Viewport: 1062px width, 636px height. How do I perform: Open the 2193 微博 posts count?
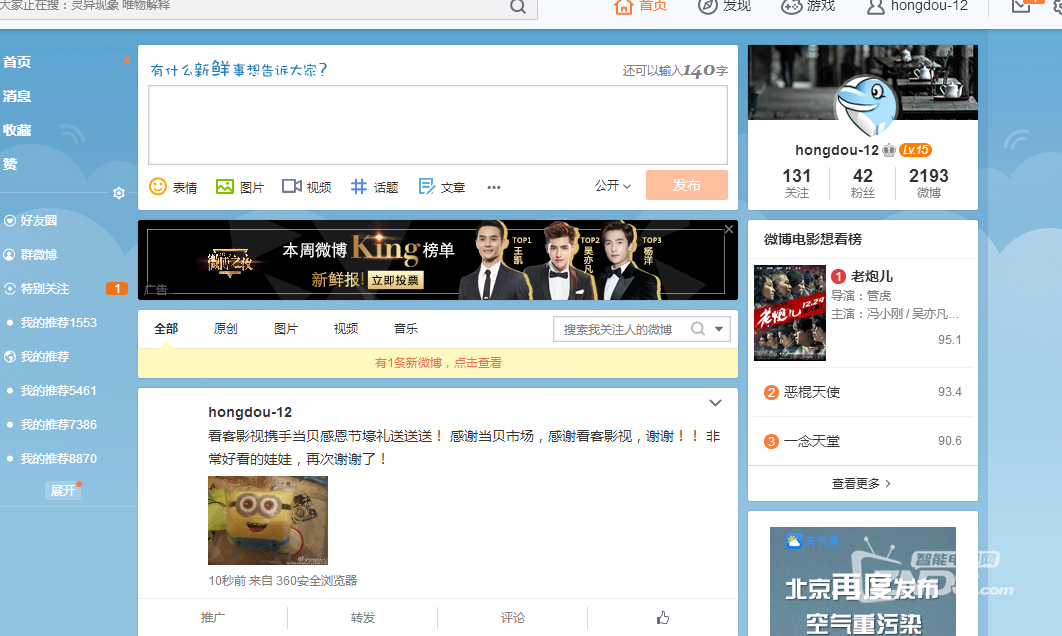pyautogui.click(x=929, y=184)
